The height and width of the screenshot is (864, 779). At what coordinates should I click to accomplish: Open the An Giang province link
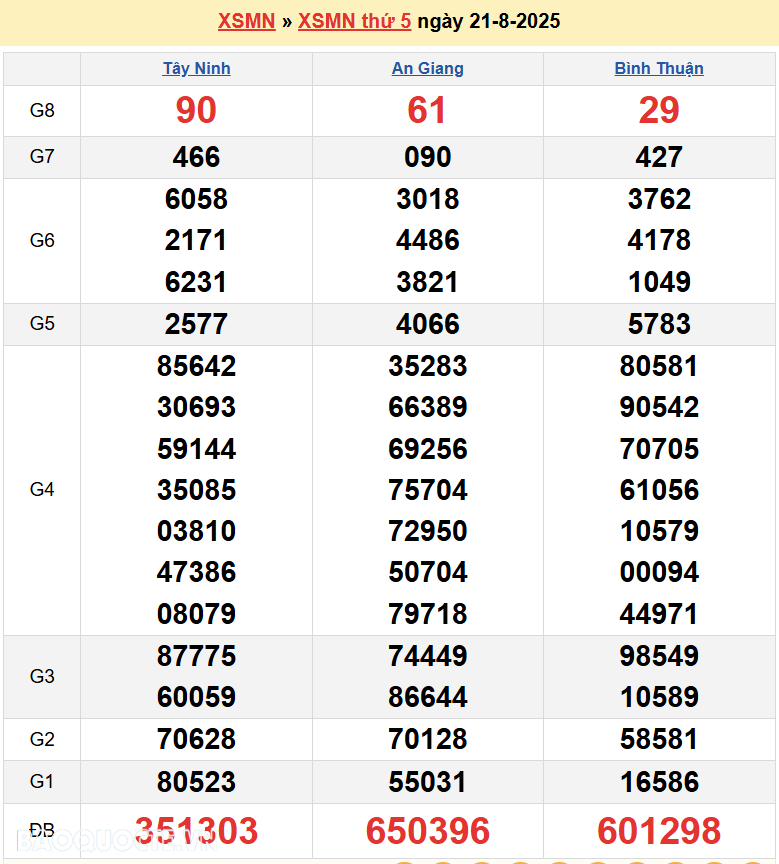tap(427, 69)
